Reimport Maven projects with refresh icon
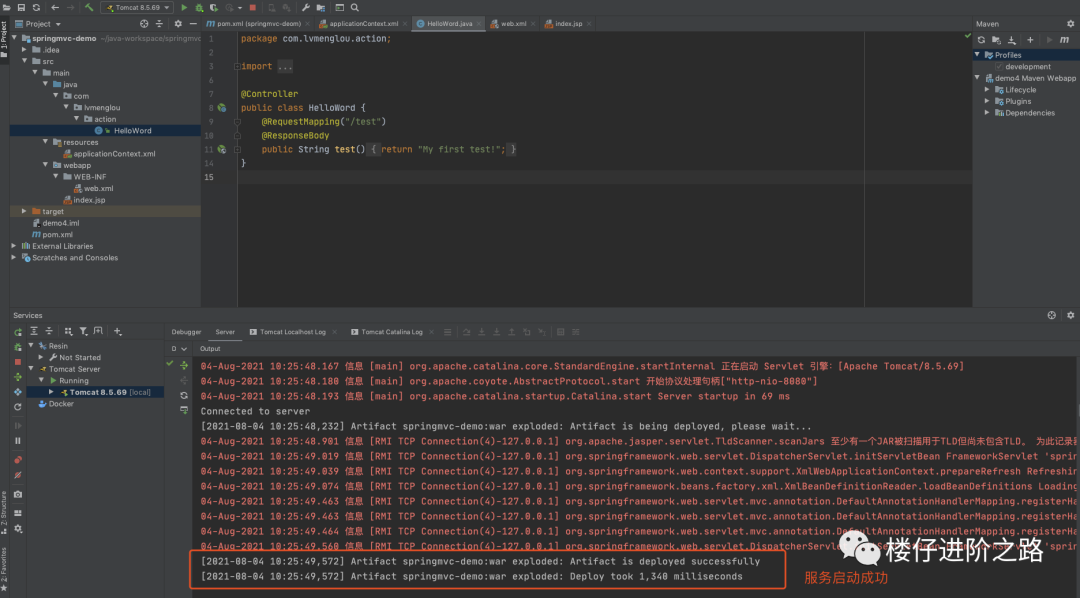Image resolution: width=1080 pixels, height=598 pixels. [x=982, y=40]
